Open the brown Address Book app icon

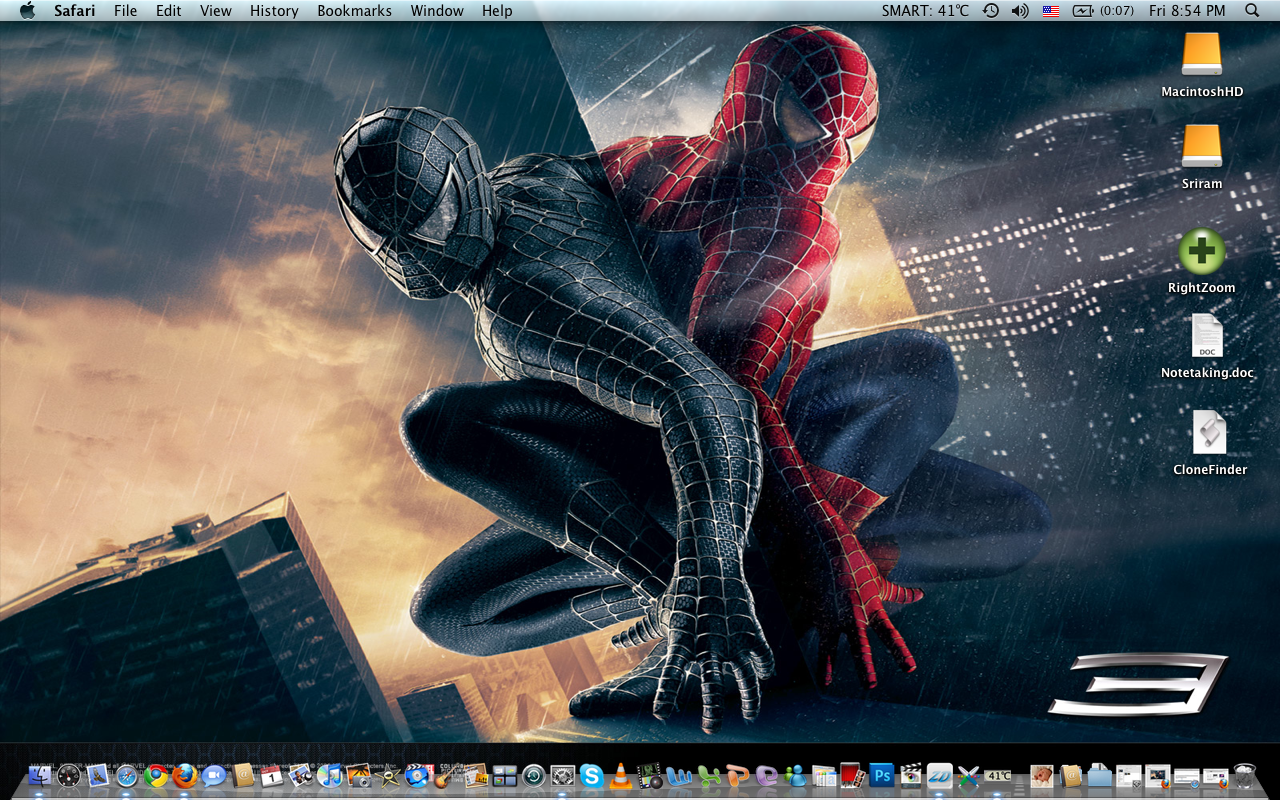(243, 775)
